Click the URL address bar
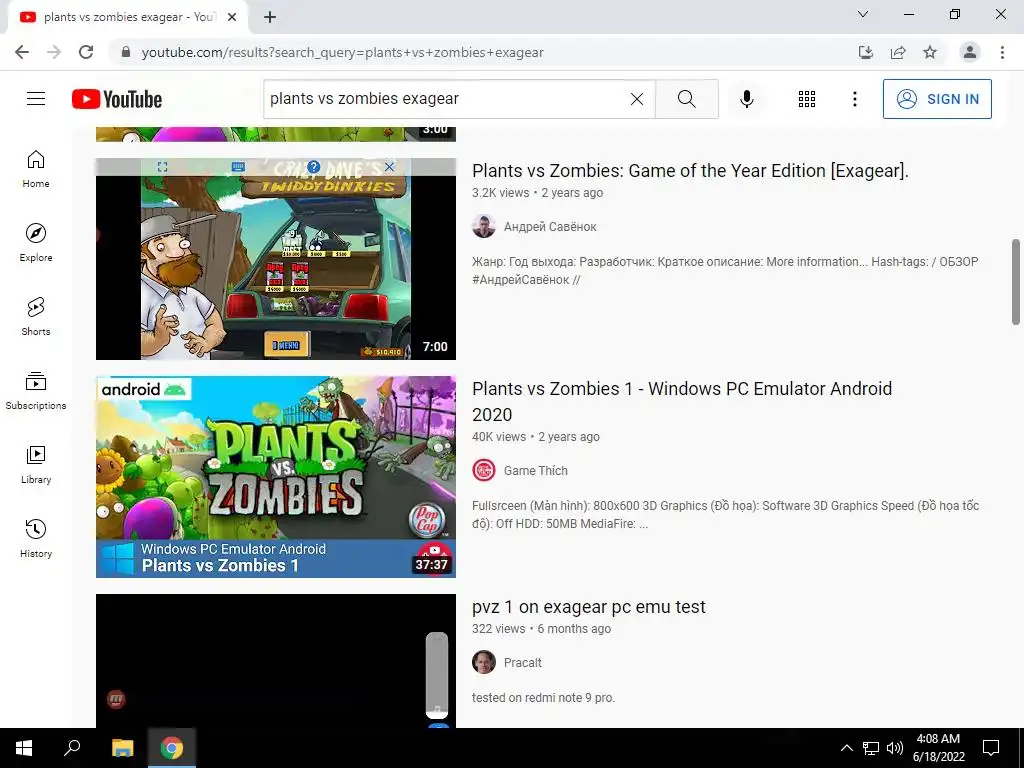Viewport: 1024px width, 768px height. coord(483,52)
